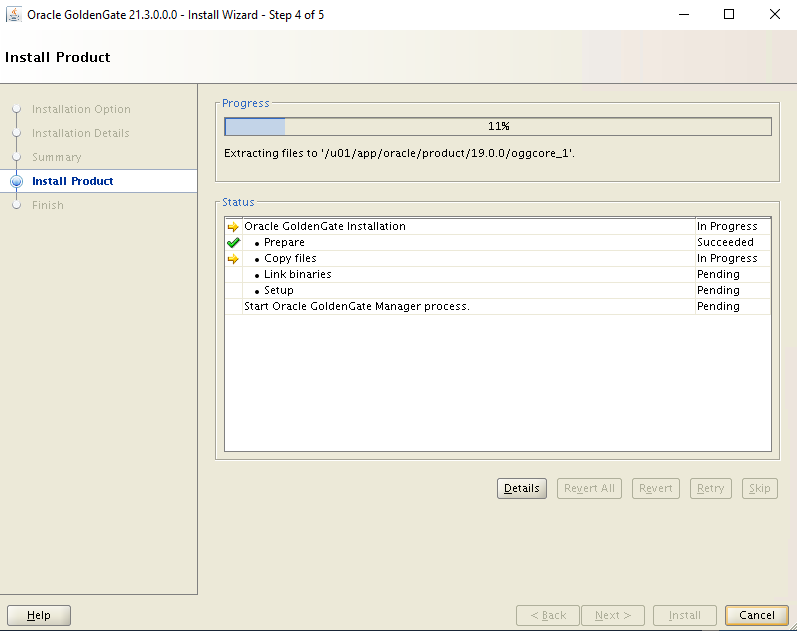Click the green checkmark icon beside Prepare
Screen dimensions: 797x631
(x=233, y=243)
